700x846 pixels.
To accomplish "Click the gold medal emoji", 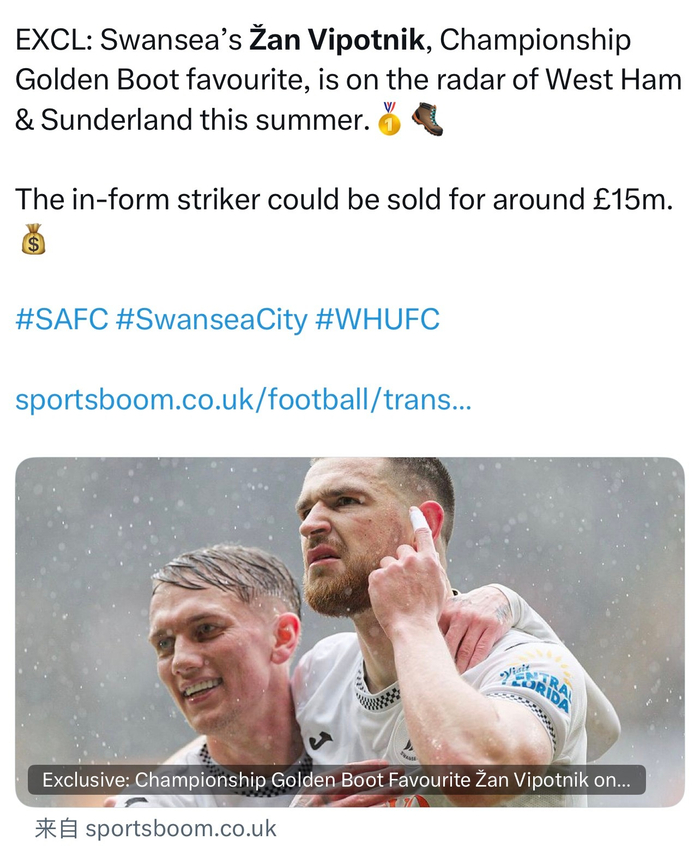I will (389, 120).
